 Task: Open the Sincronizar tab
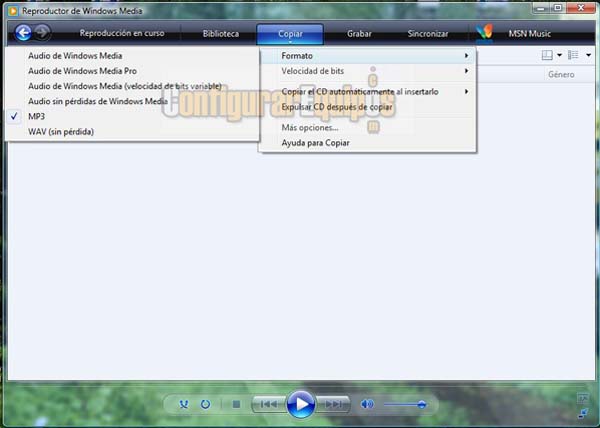click(x=428, y=34)
